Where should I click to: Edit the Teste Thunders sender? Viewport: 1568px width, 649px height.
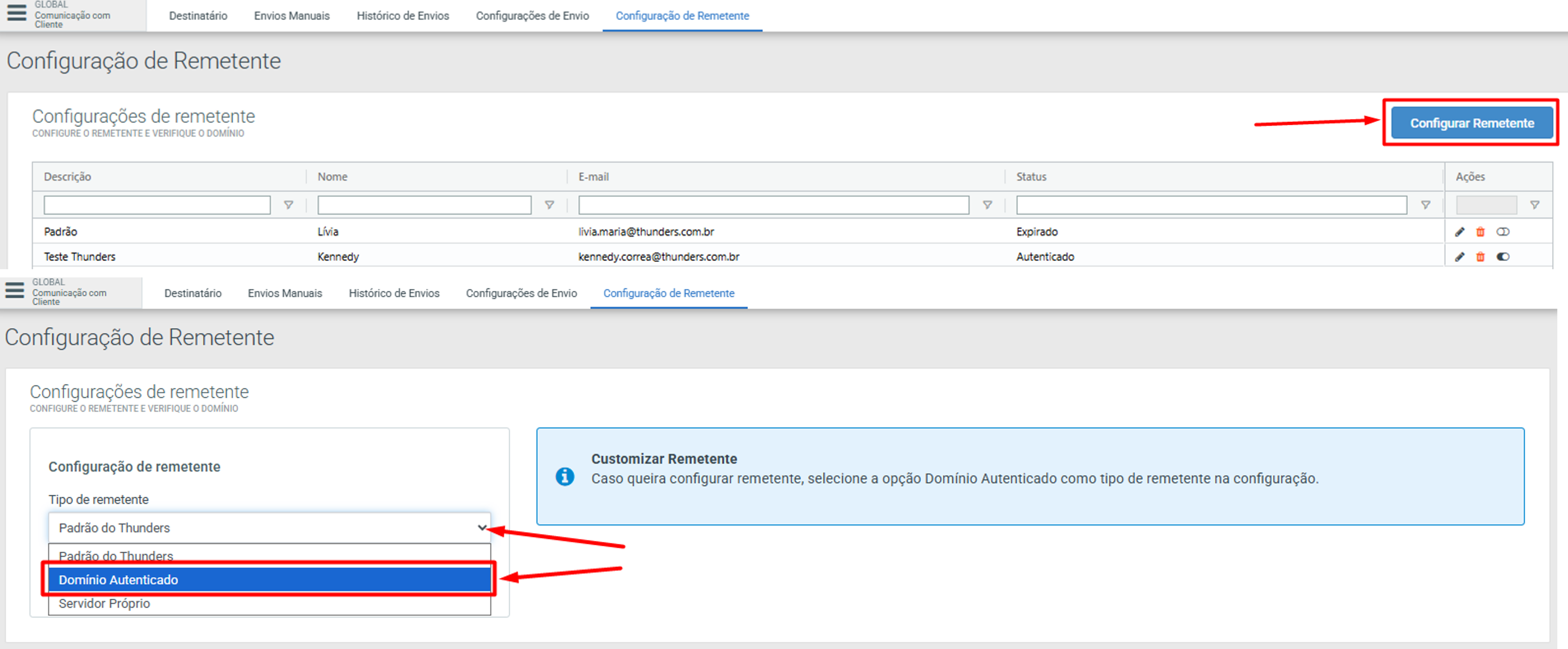point(1459,256)
